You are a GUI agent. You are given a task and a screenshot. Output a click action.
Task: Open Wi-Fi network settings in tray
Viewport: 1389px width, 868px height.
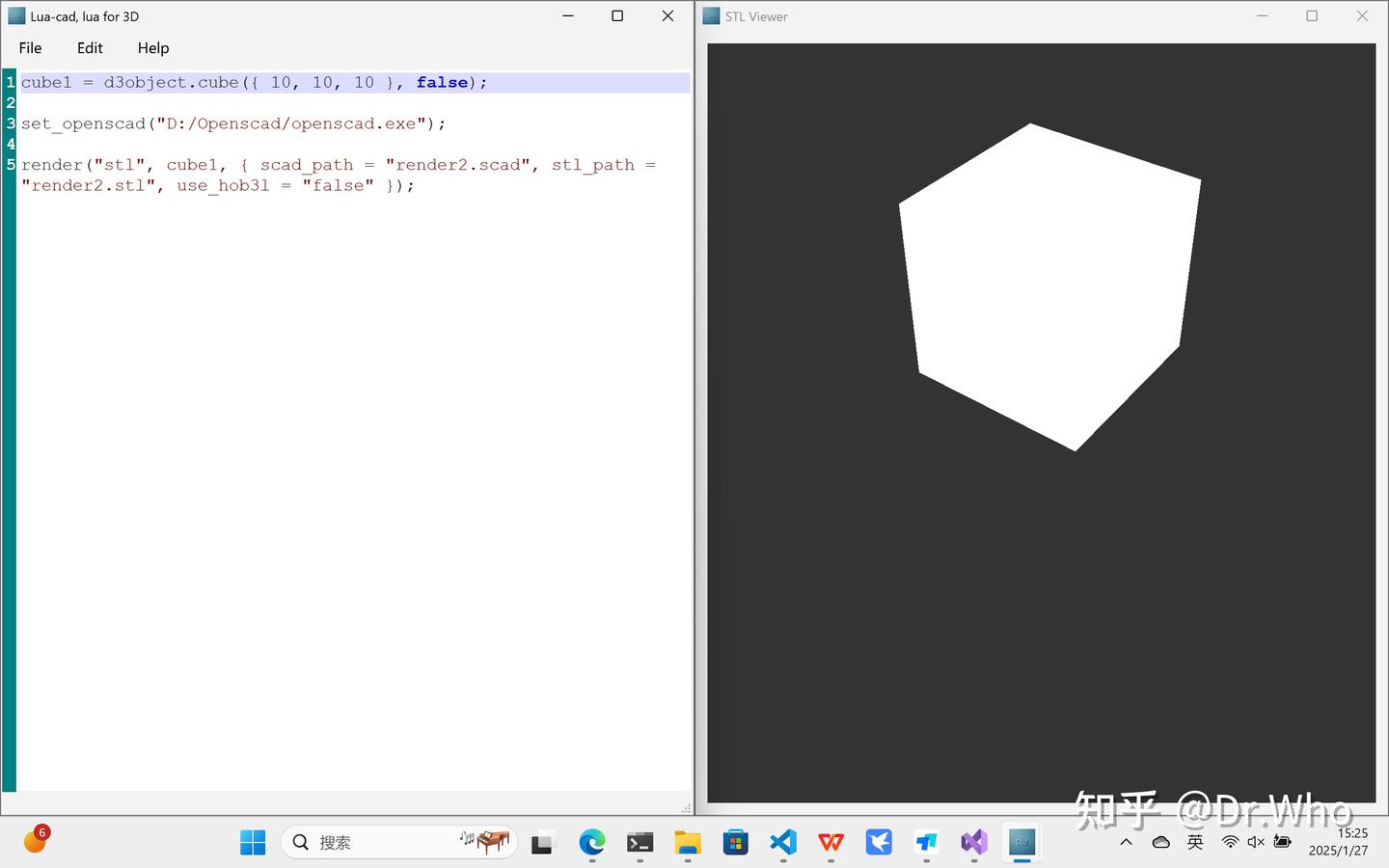[1230, 843]
